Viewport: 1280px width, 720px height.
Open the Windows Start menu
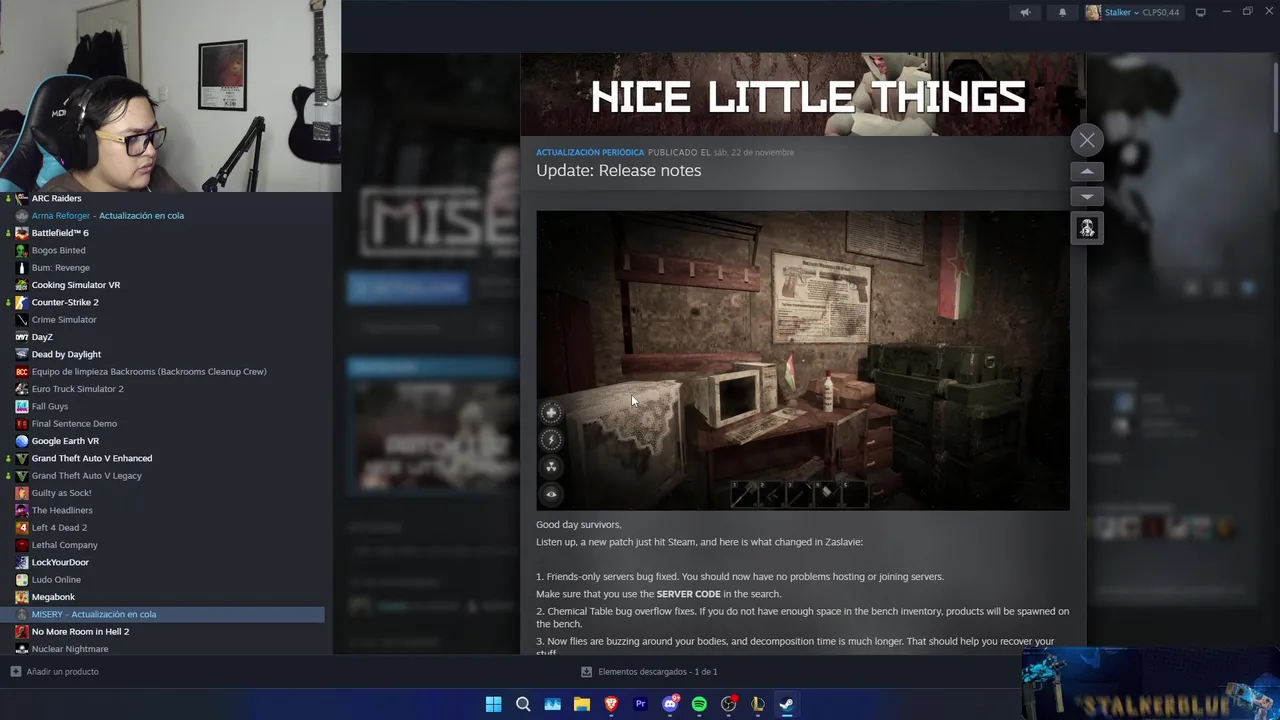tap(493, 704)
